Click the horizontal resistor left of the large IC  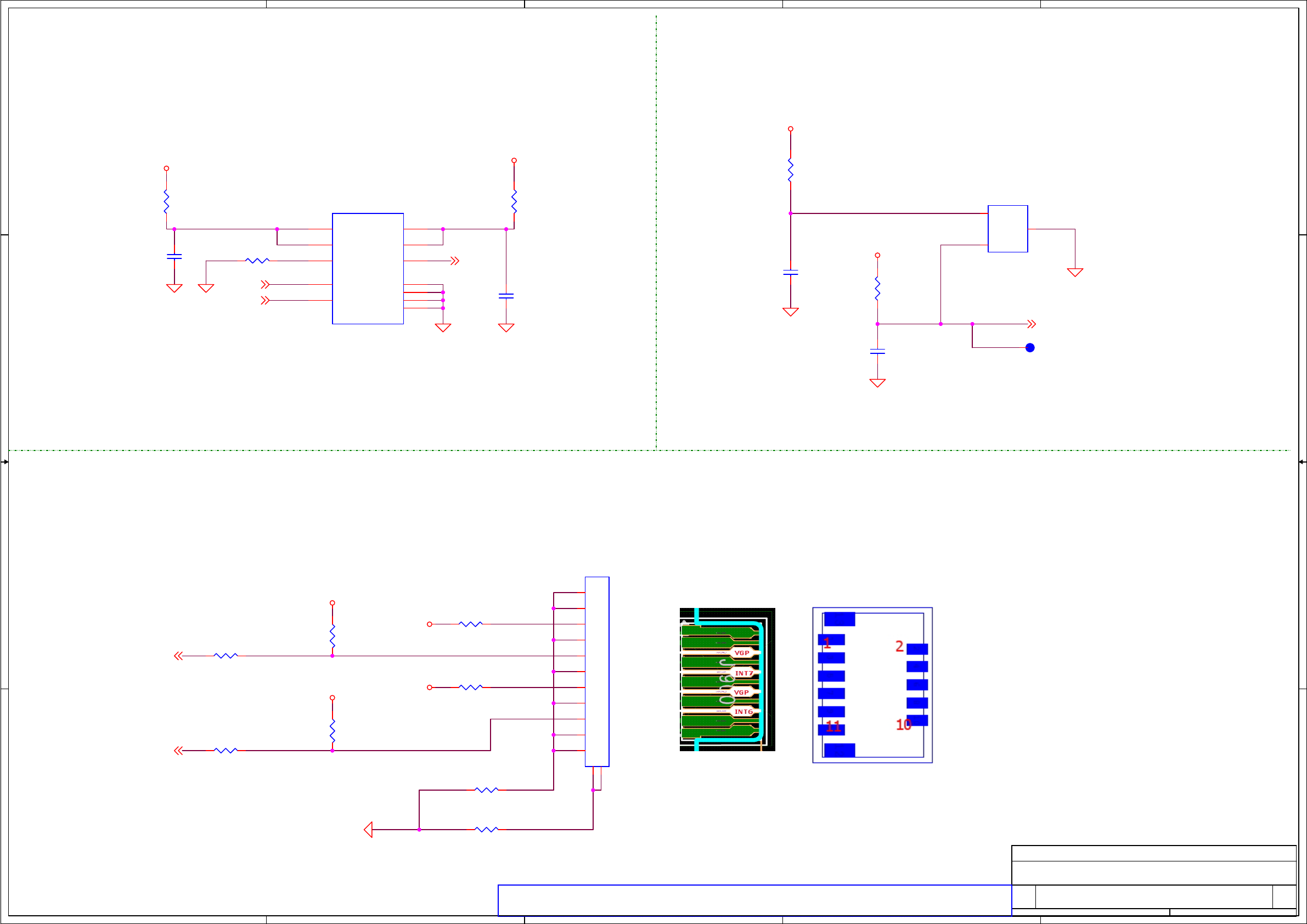pyautogui.click(x=257, y=261)
